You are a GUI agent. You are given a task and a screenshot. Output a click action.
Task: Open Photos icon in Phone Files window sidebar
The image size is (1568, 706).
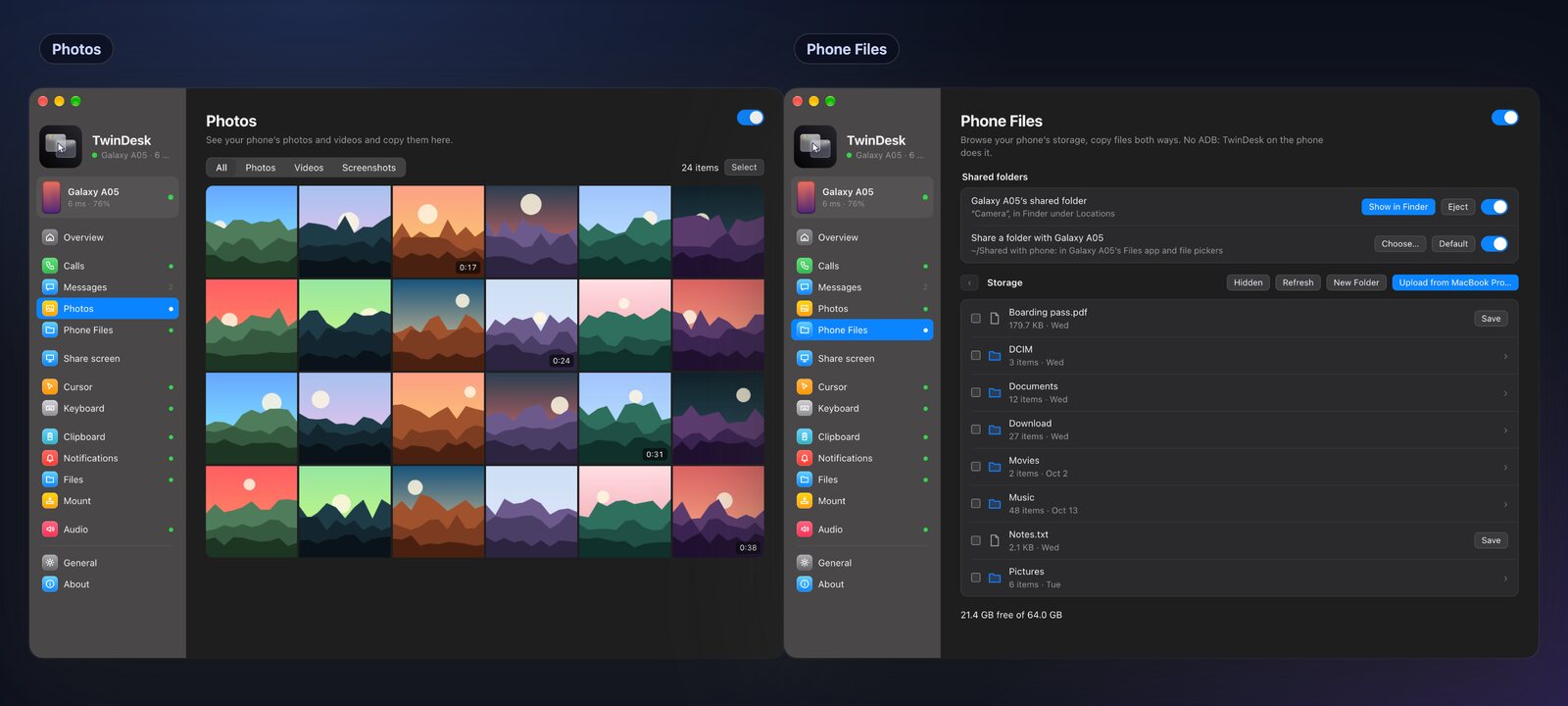(x=805, y=309)
